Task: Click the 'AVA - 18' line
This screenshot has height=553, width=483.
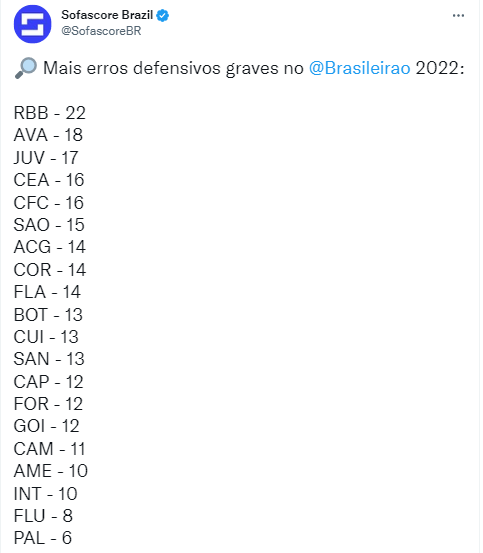Action: [48, 135]
